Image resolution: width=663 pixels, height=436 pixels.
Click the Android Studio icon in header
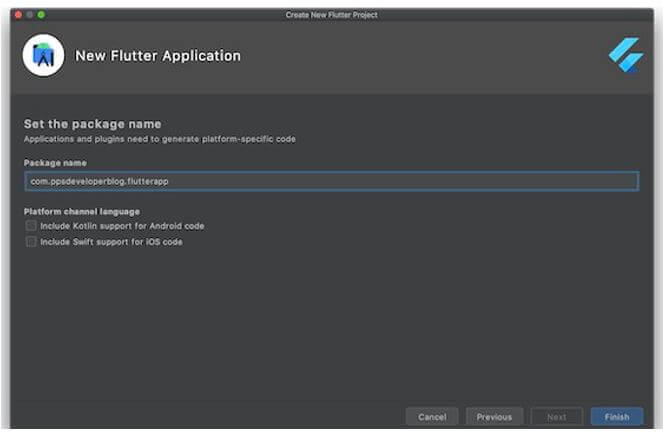43,57
